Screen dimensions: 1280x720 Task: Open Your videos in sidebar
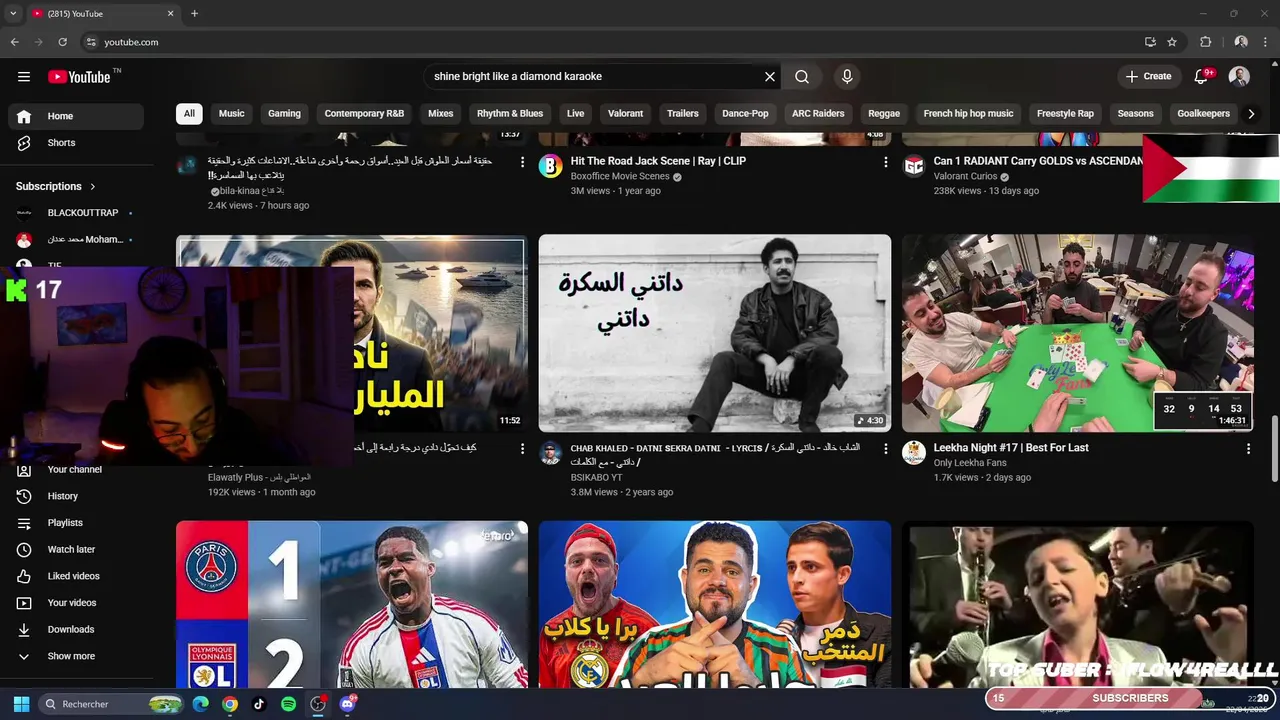(76, 603)
